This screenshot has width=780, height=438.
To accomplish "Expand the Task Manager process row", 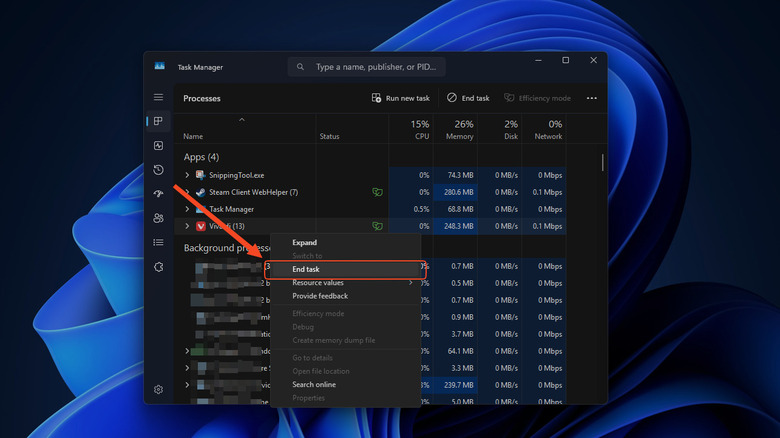I will (187, 209).
